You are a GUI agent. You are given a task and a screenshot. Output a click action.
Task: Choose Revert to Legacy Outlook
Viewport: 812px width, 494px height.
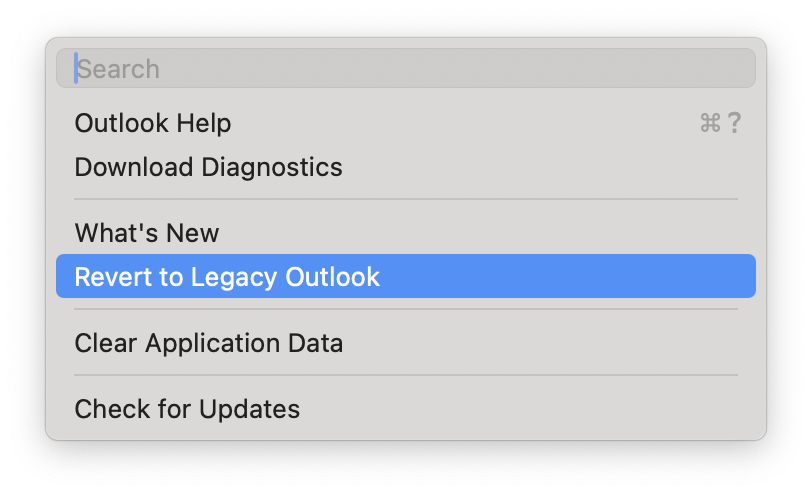pos(405,277)
